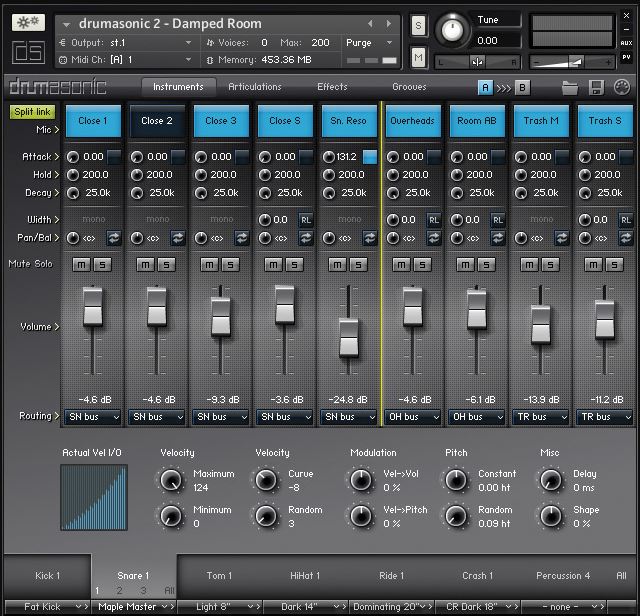640x616 pixels.
Task: Mute the Sn. Reso channel
Action: pos(338,265)
